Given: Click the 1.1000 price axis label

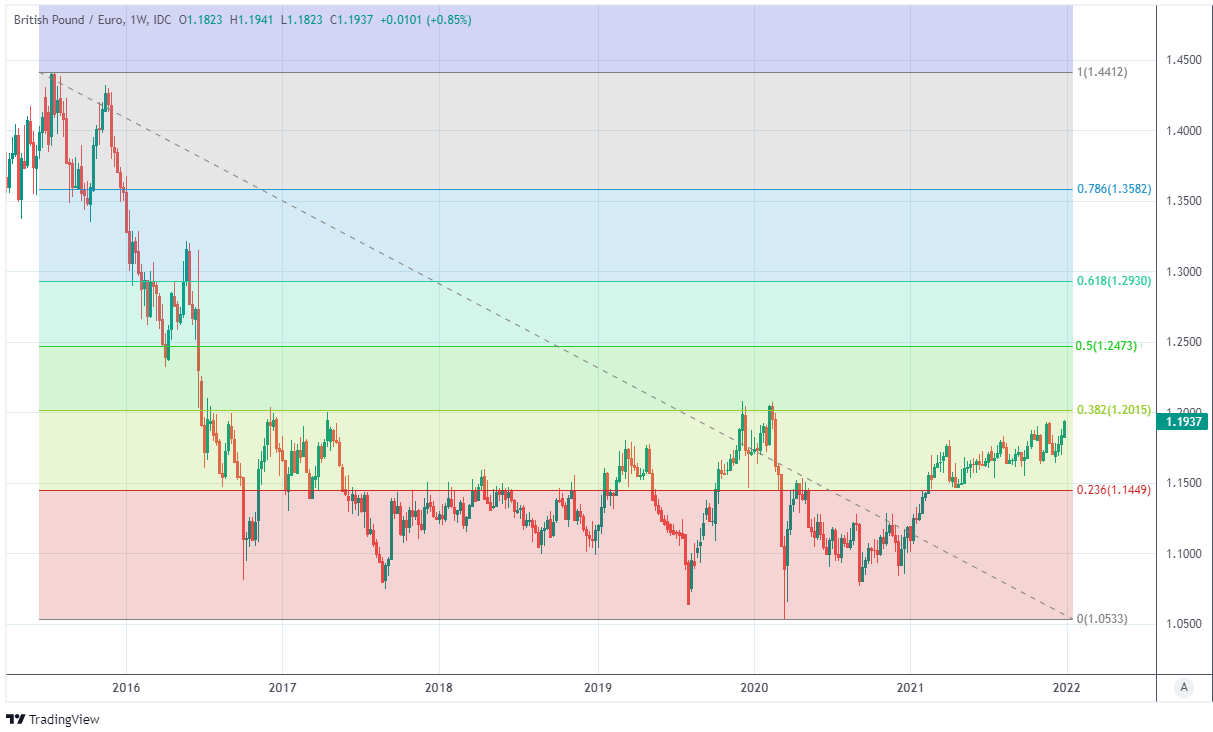Looking at the screenshot, I should tap(1184, 554).
